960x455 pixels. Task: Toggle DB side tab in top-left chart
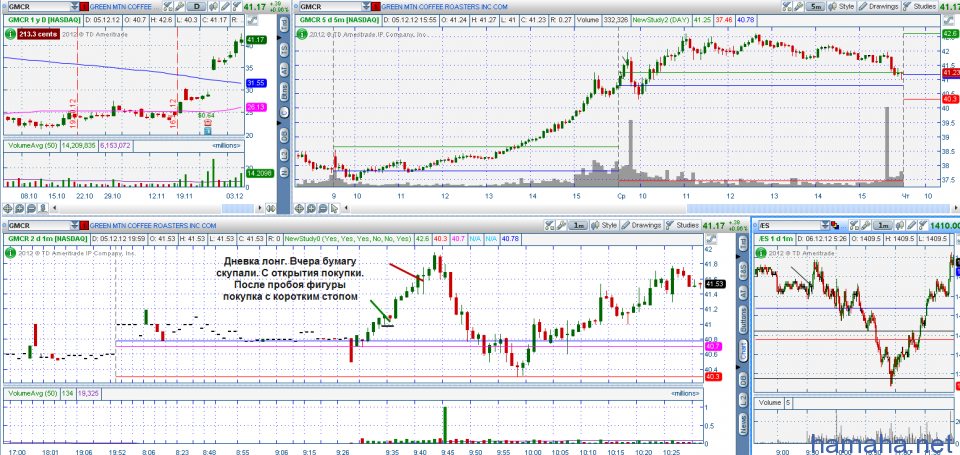[x=285, y=133]
